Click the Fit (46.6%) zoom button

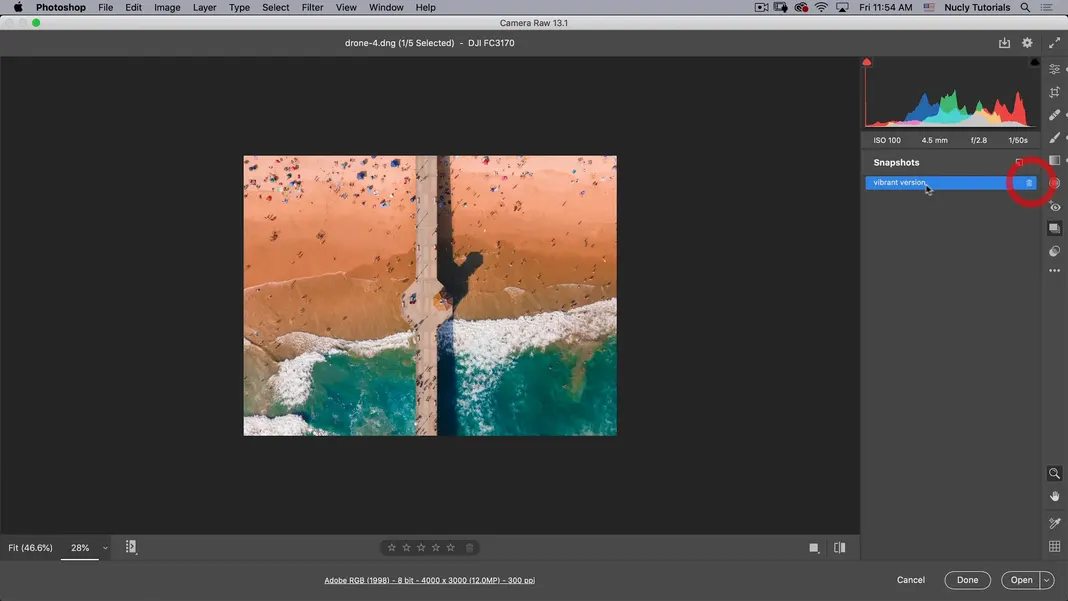tap(30, 548)
